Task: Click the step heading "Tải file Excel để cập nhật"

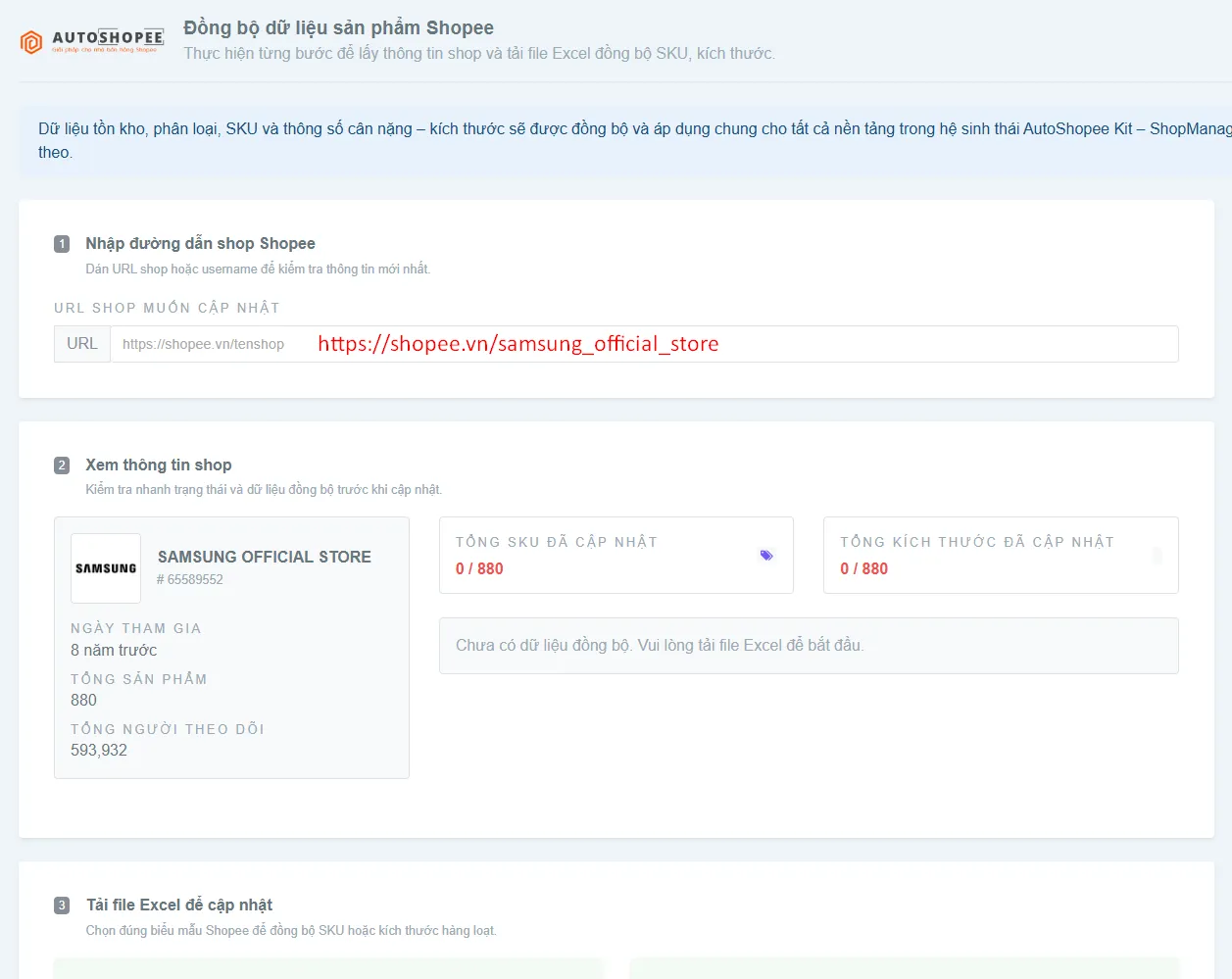Action: [179, 905]
